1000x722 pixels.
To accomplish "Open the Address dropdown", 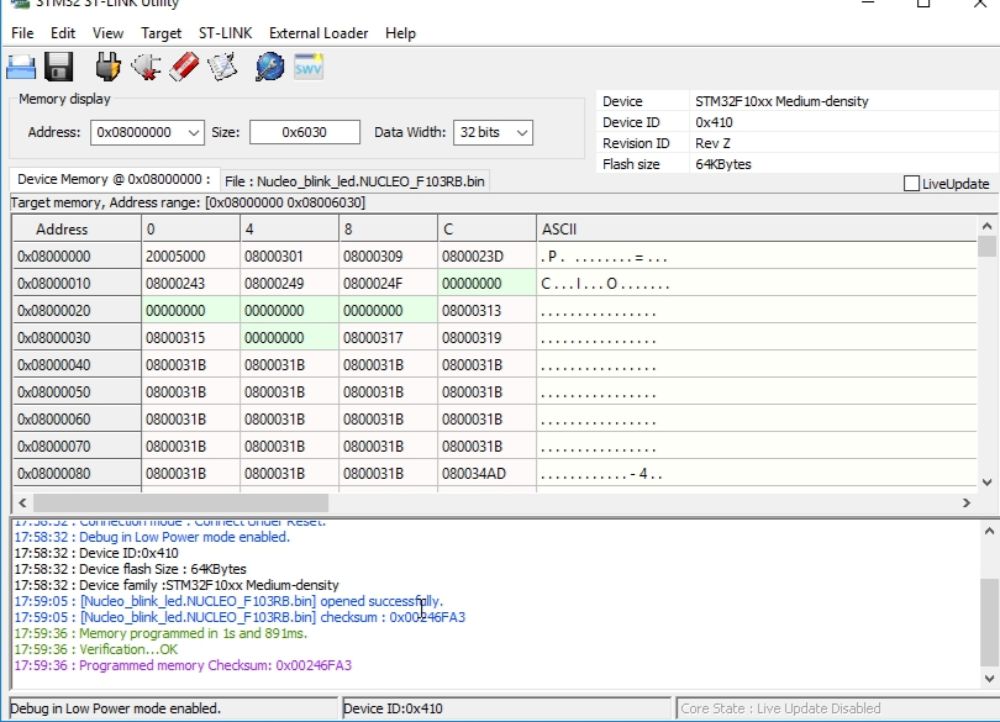I will coord(193,133).
